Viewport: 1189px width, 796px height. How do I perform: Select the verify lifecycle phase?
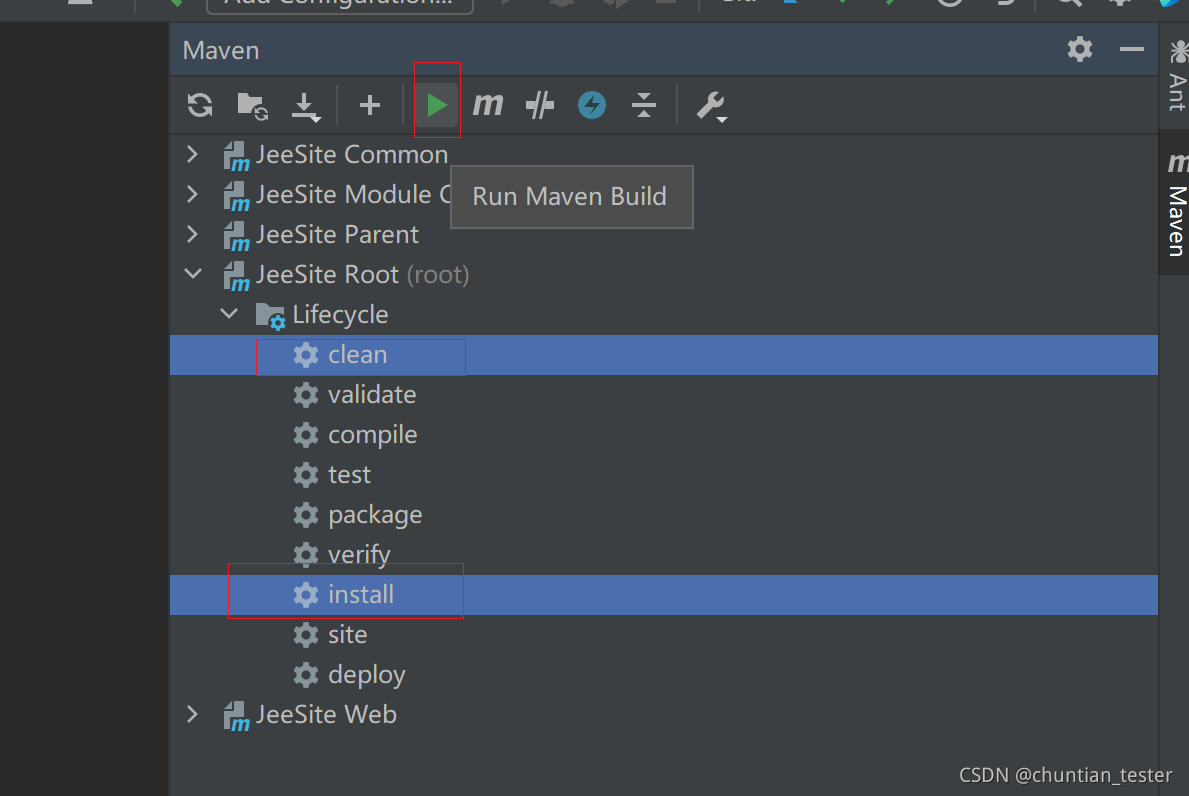tap(664, 555)
